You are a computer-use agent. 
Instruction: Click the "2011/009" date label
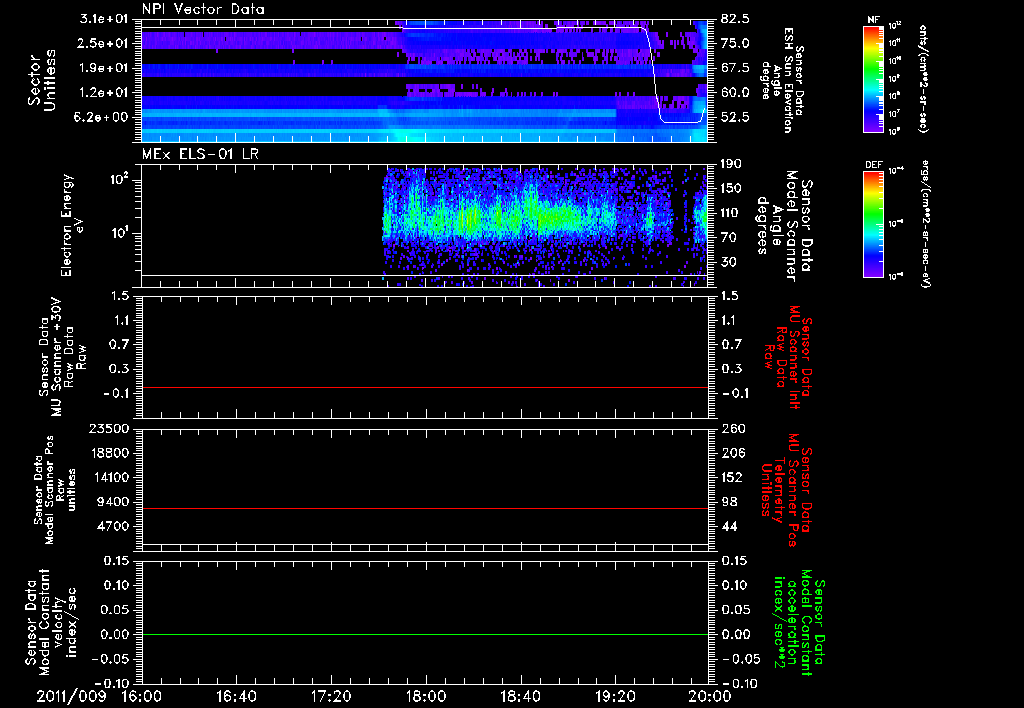71,696
